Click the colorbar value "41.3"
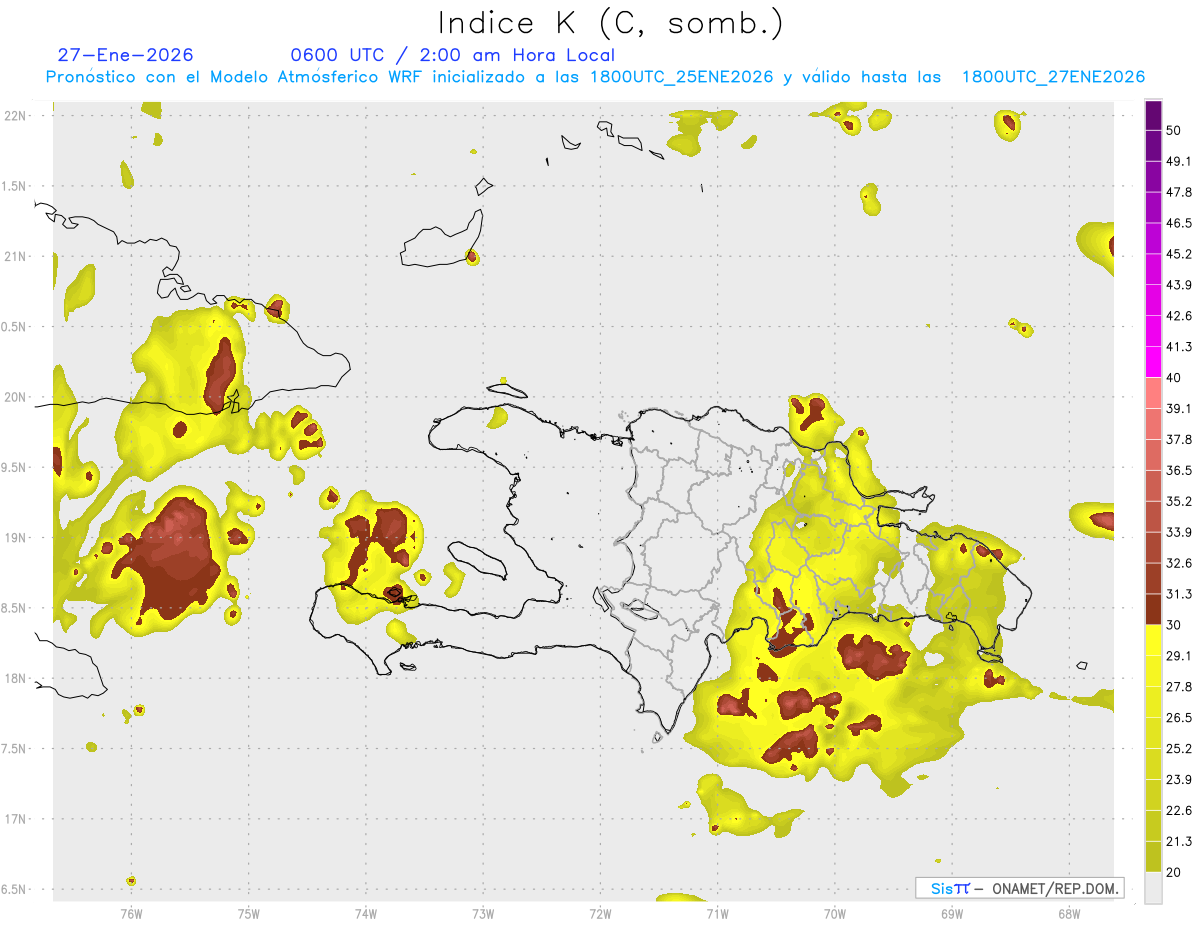The image size is (1200, 927). pos(1179,347)
